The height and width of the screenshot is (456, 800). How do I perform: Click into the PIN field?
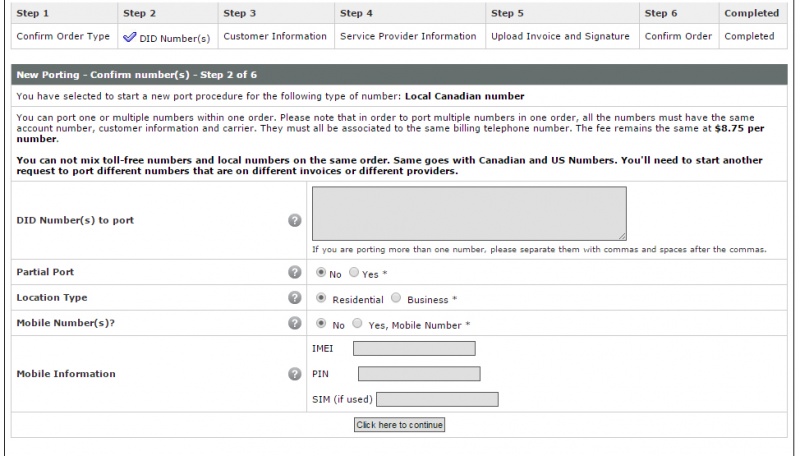419,374
